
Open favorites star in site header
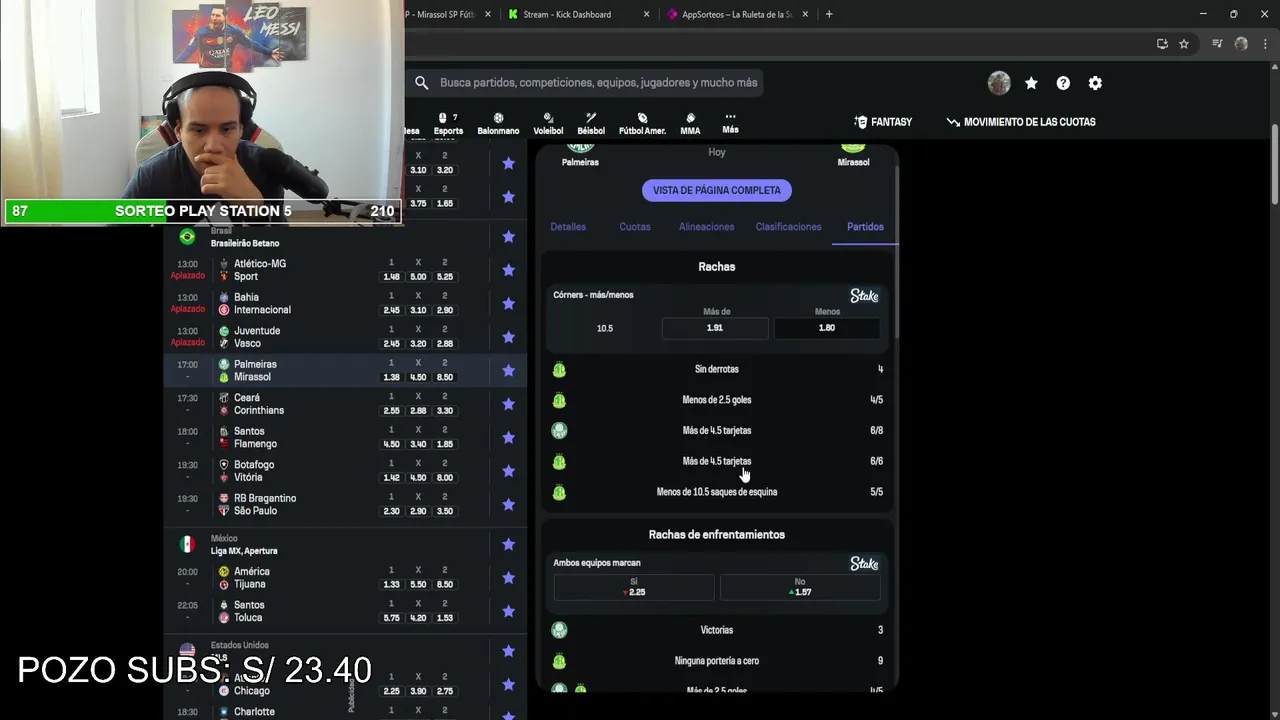[1031, 83]
